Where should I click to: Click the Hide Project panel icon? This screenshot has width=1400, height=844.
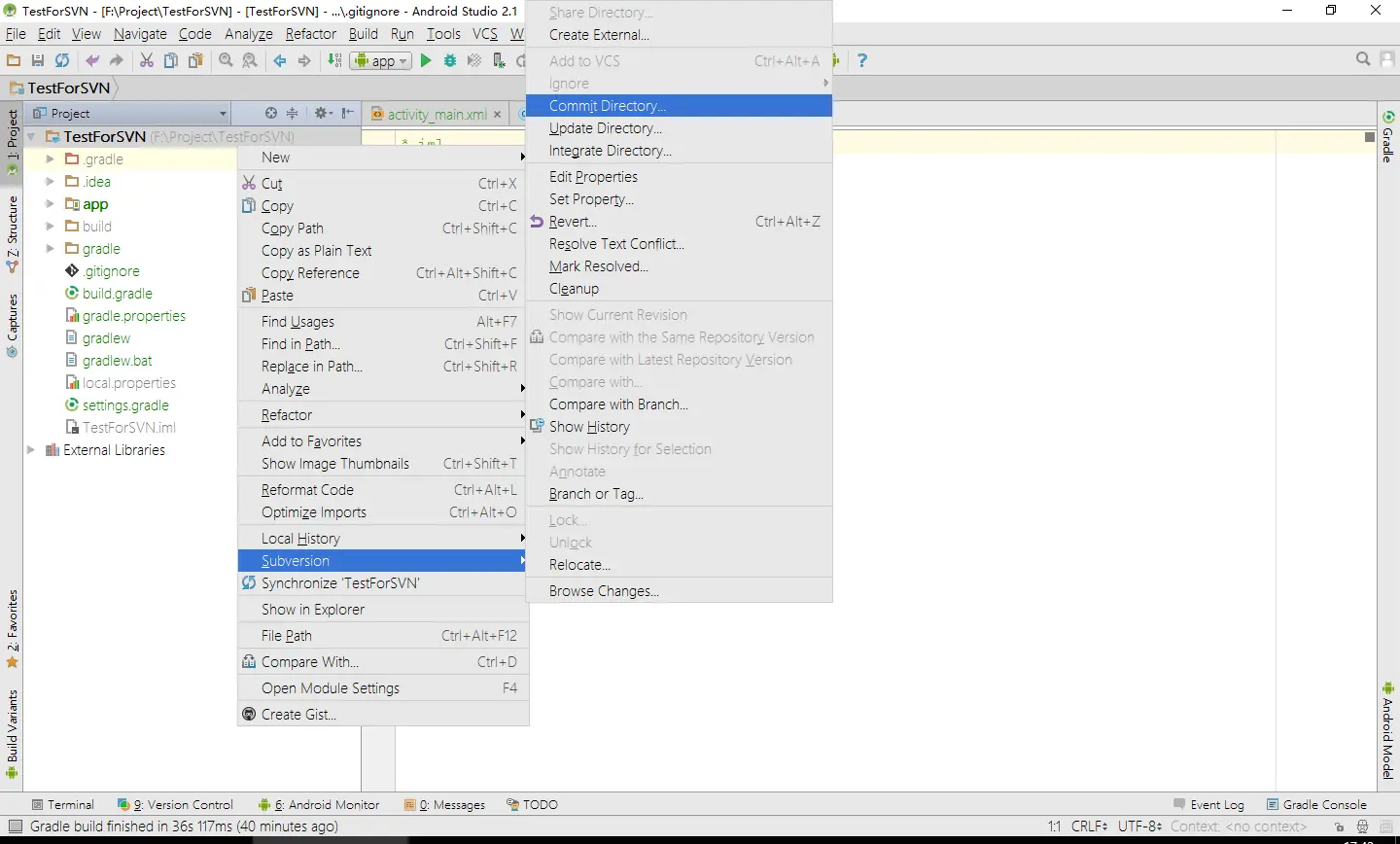pos(348,113)
